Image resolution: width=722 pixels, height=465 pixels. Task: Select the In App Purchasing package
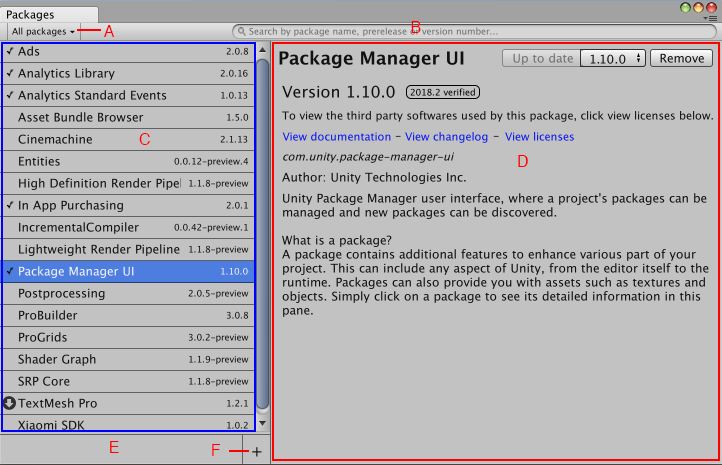(x=128, y=205)
